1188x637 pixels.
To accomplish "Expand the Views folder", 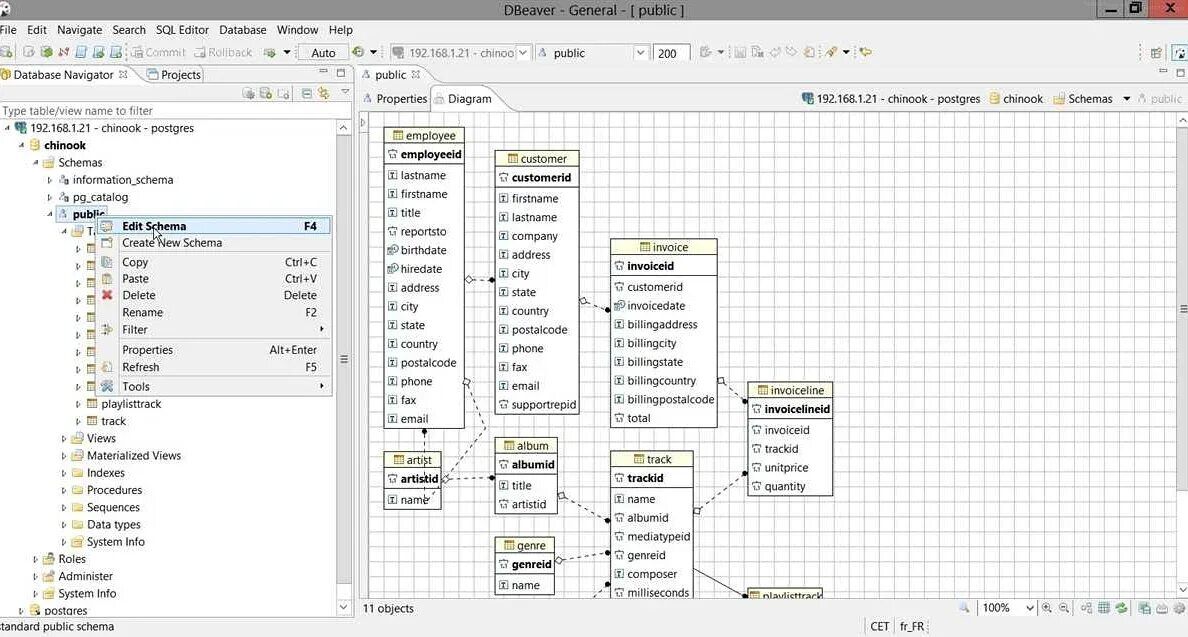I will click(64, 439).
